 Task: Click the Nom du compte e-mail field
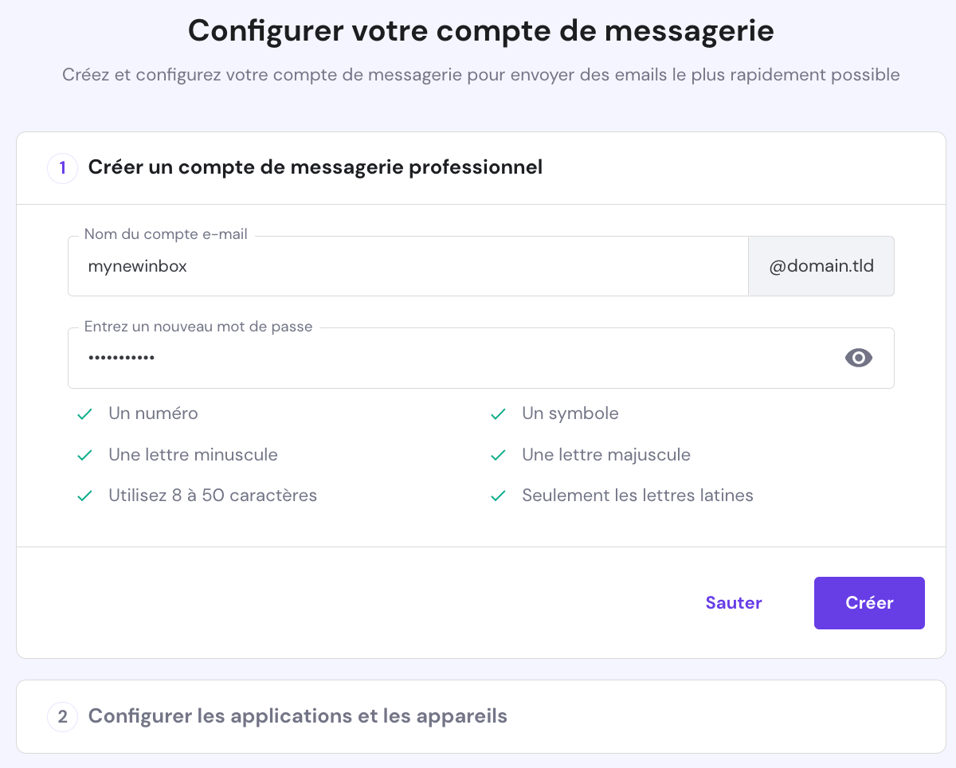pyautogui.click(x=400, y=266)
